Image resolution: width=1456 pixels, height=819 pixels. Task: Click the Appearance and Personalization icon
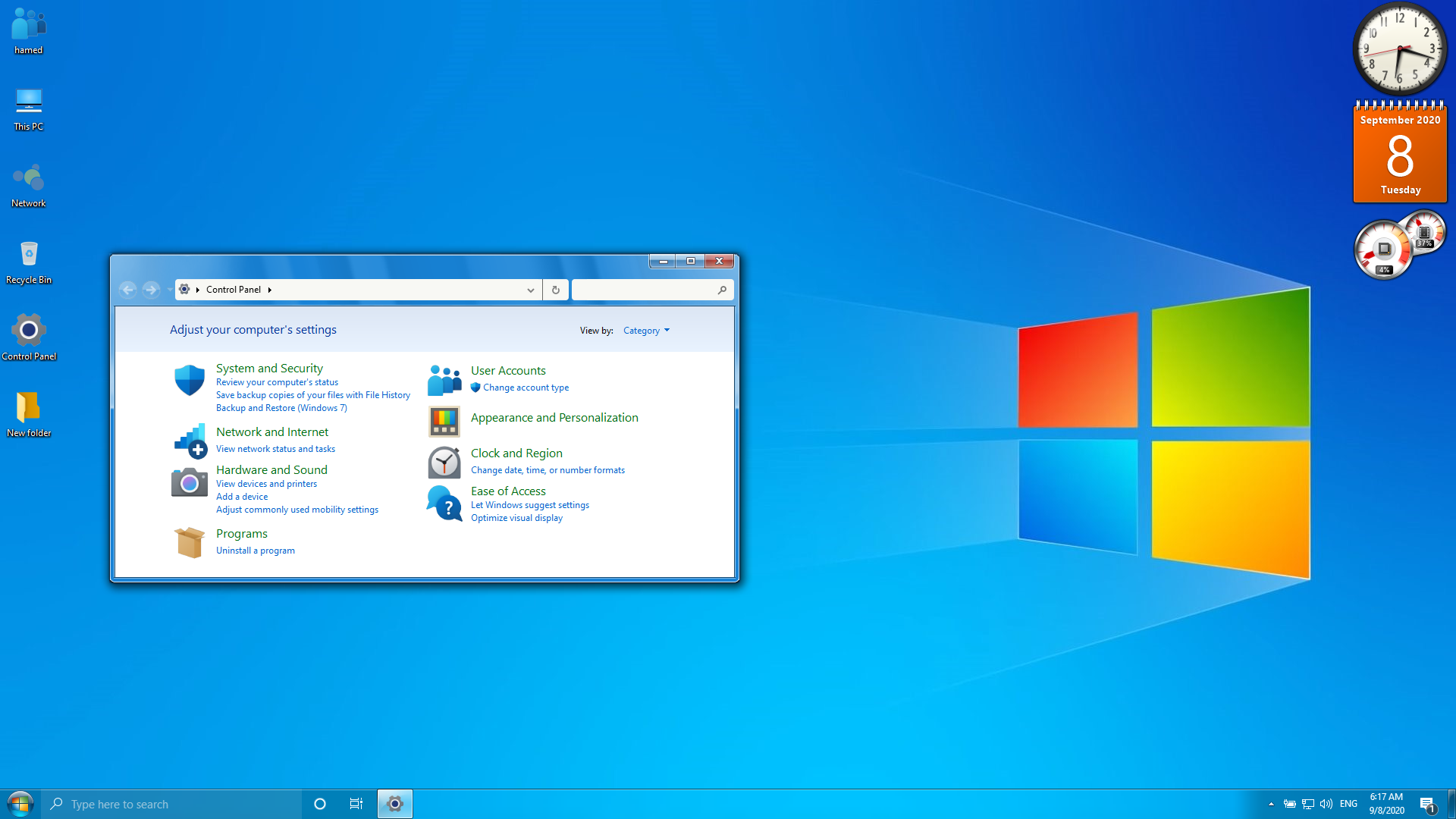click(444, 421)
